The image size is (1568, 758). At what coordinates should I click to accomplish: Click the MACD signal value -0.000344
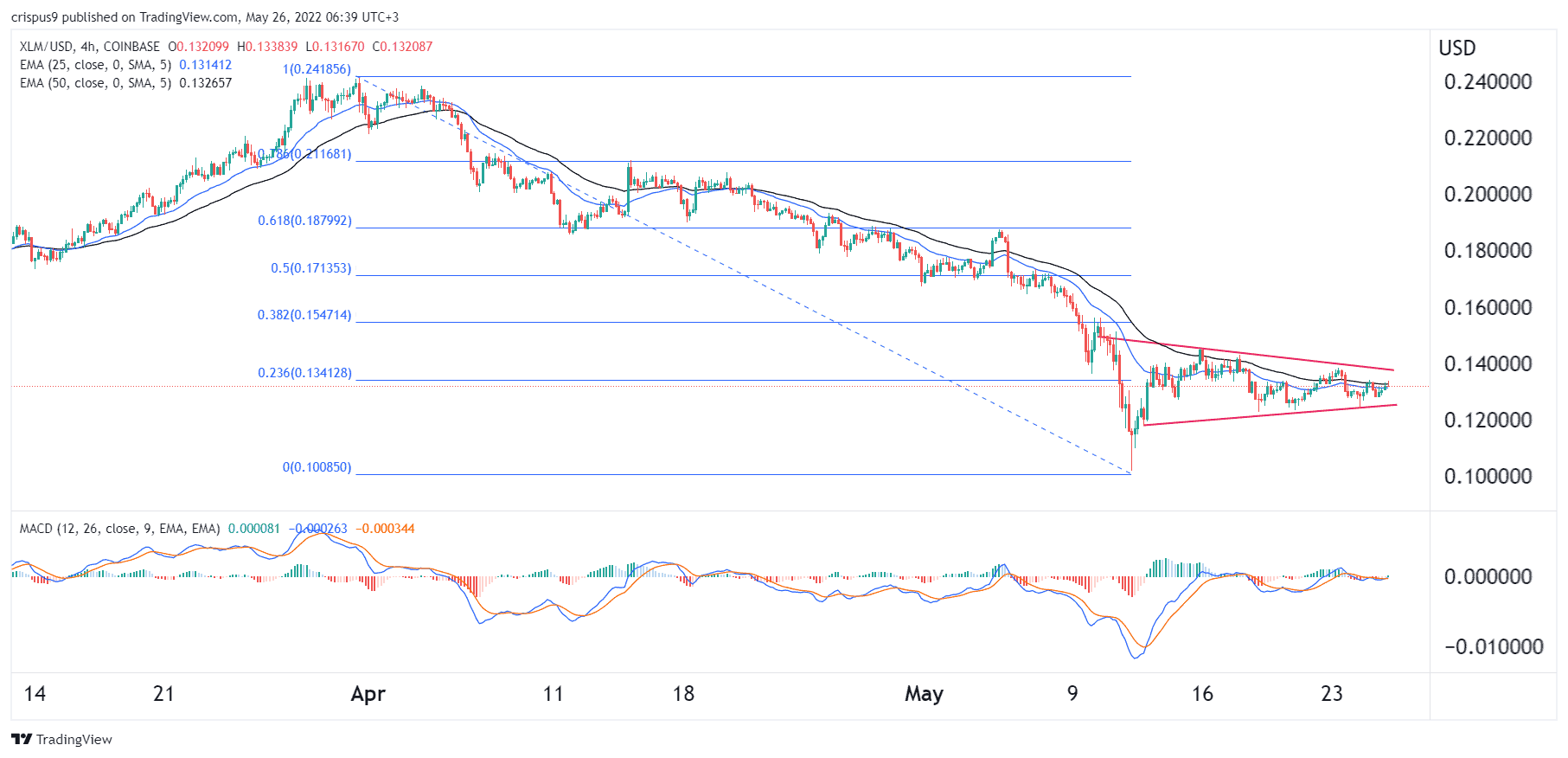386,529
